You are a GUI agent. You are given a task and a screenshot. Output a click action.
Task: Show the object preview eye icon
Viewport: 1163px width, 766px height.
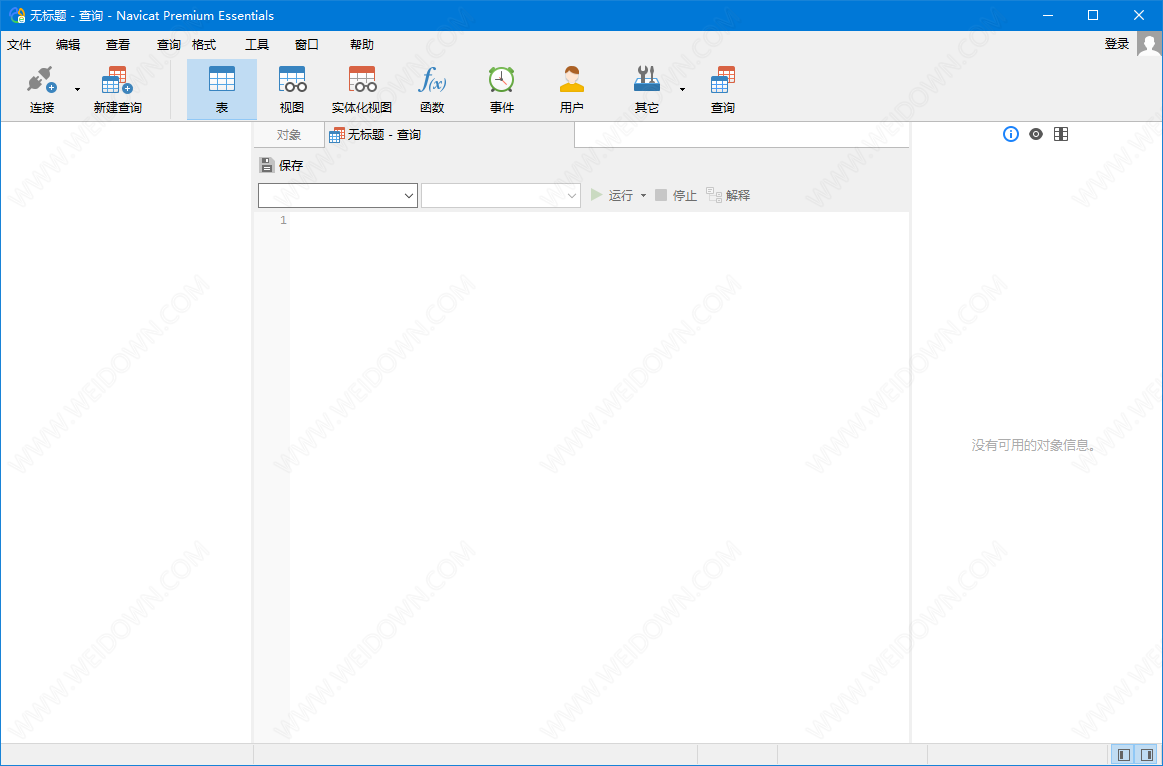(x=1036, y=134)
